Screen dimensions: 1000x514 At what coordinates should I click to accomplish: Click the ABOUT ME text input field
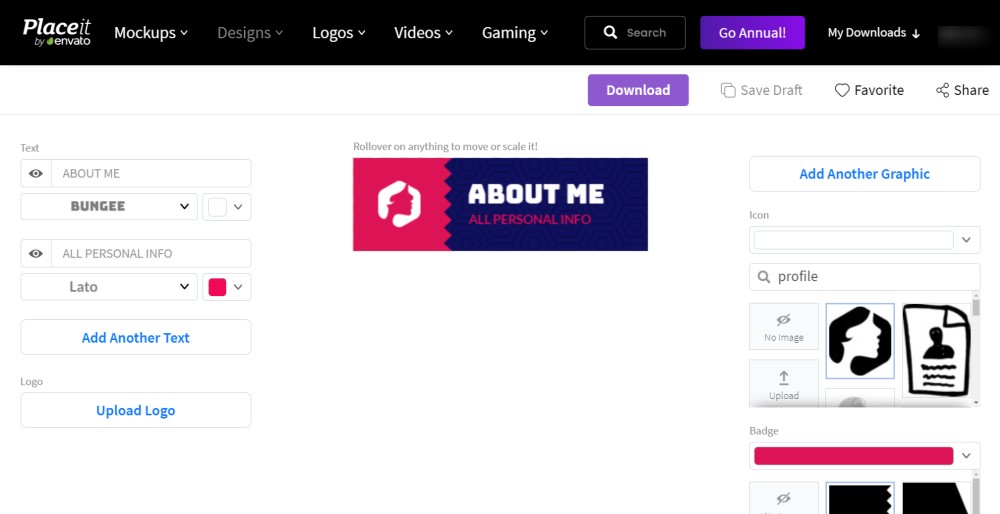pyautogui.click(x=151, y=173)
